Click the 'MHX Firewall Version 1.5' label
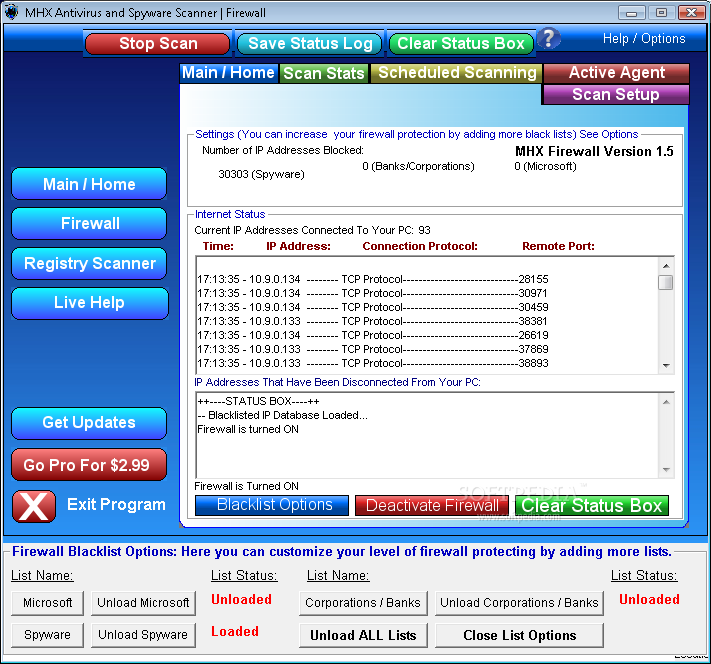711x664 pixels. click(x=594, y=151)
